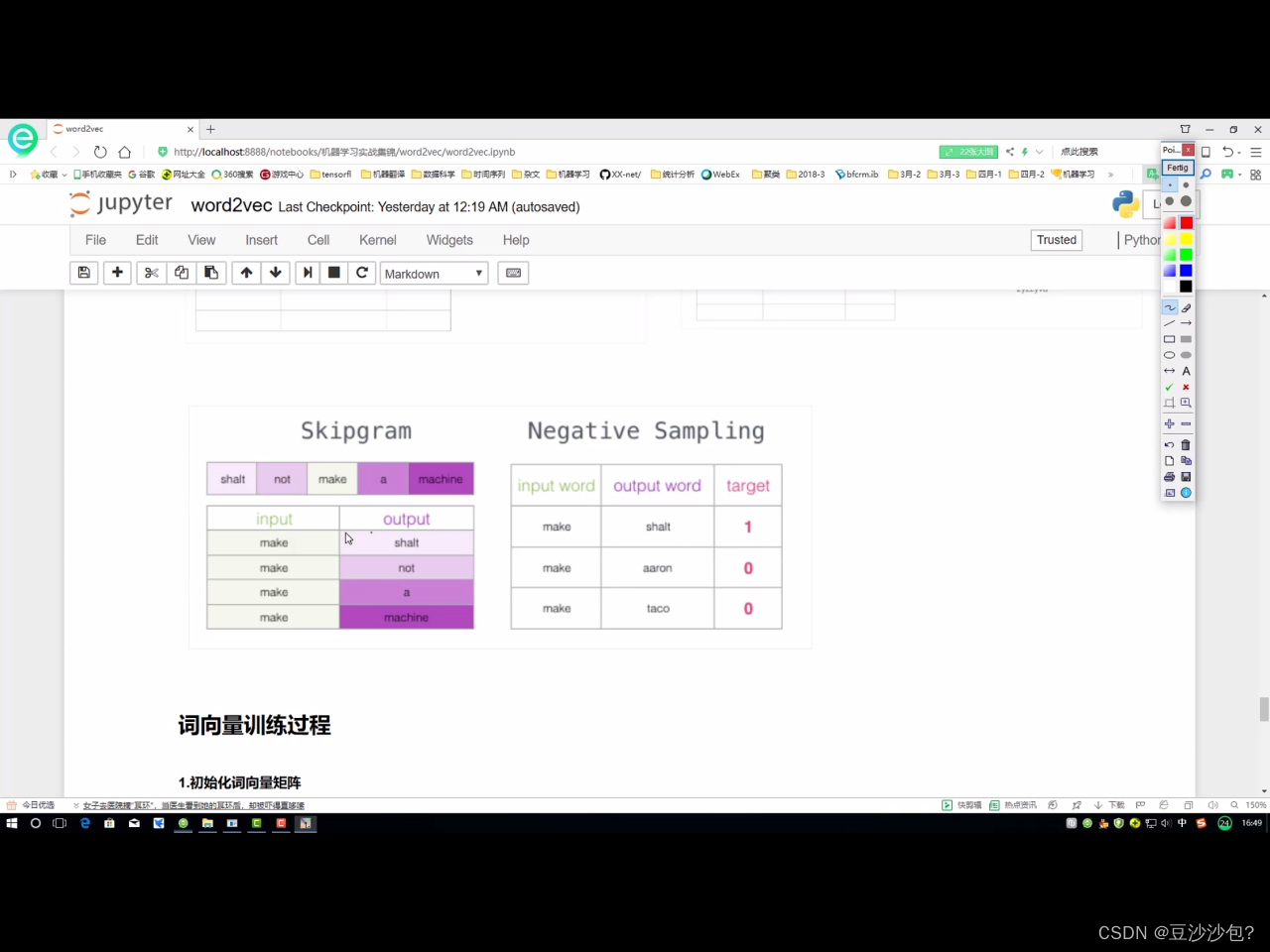1270x952 pixels.
Task: Open the tensorfl bookmark folder
Action: coord(330,175)
